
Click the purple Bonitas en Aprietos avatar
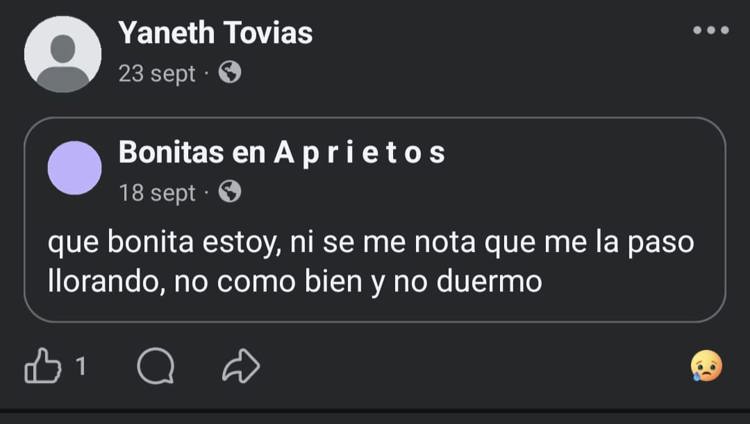point(75,168)
